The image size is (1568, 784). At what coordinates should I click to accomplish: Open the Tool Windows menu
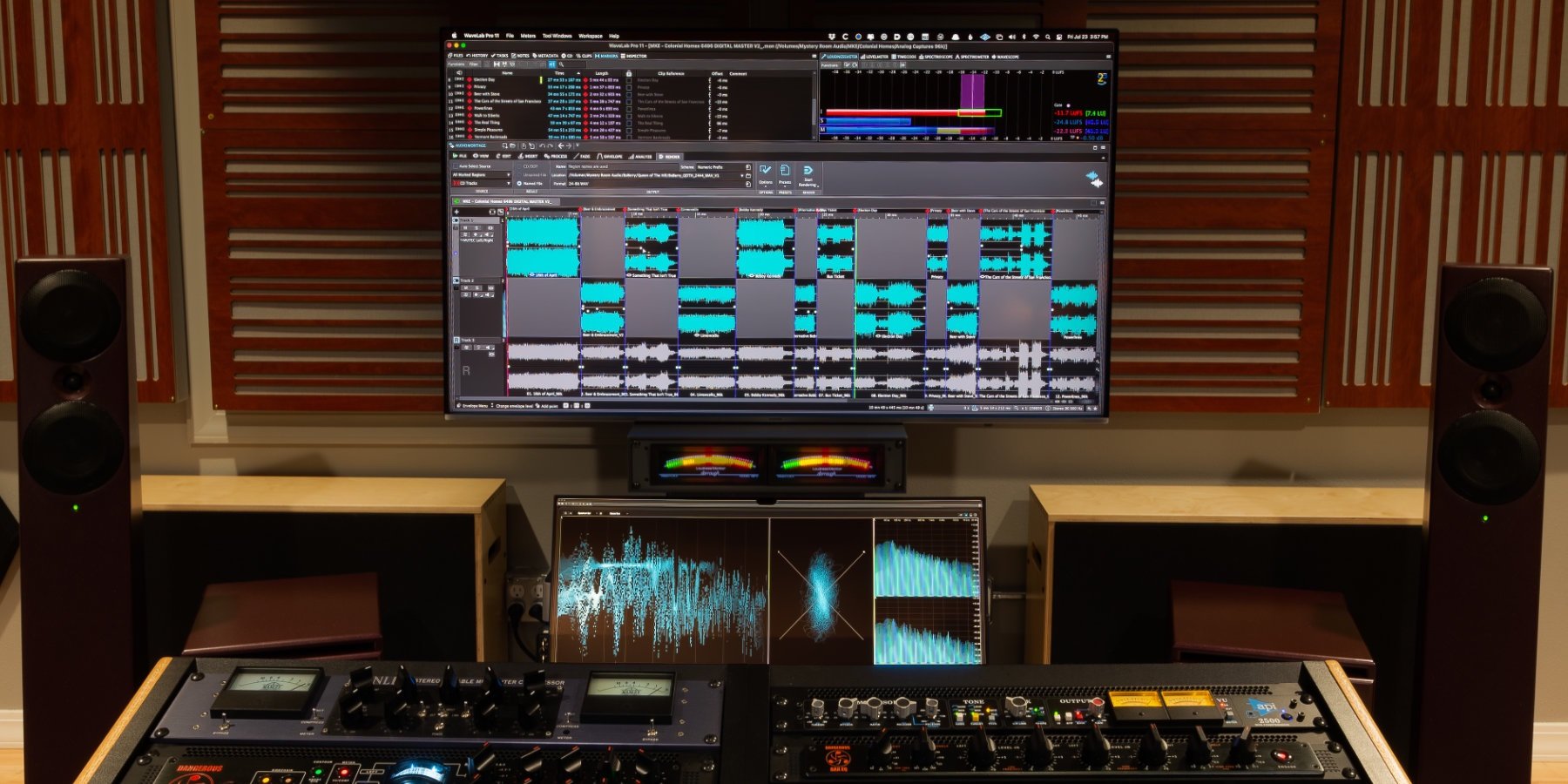coord(557,37)
